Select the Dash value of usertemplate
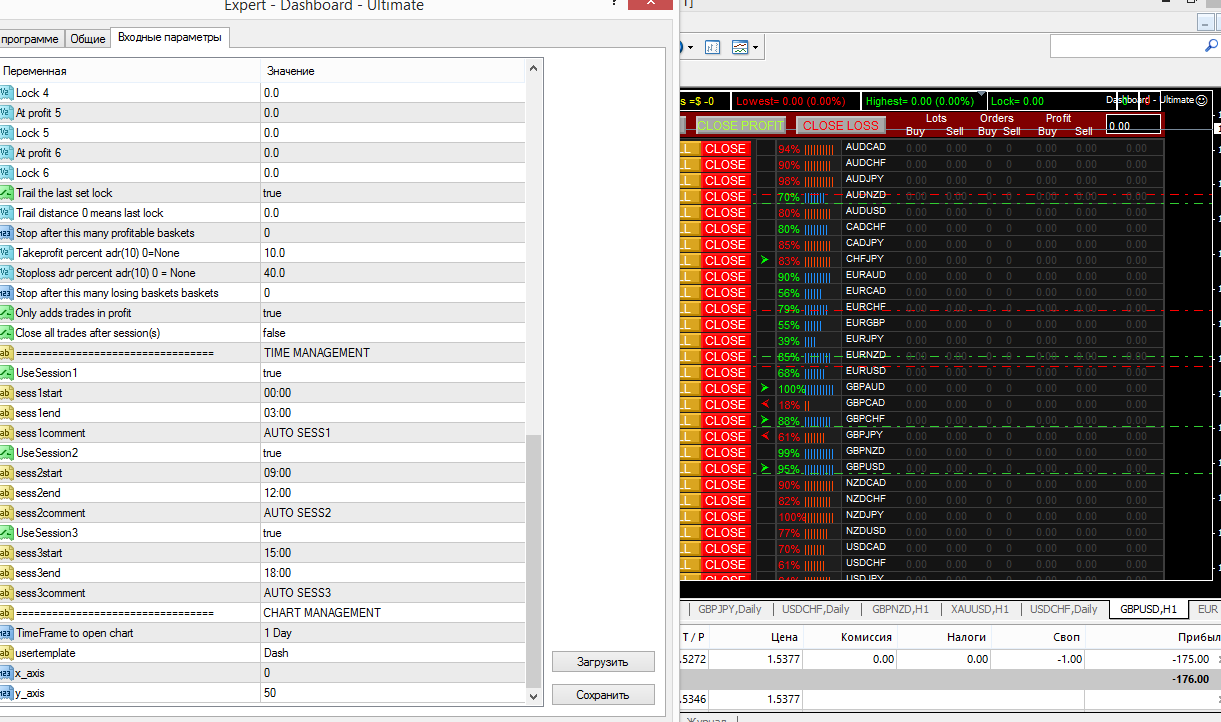The height and width of the screenshot is (722, 1221). coord(394,653)
